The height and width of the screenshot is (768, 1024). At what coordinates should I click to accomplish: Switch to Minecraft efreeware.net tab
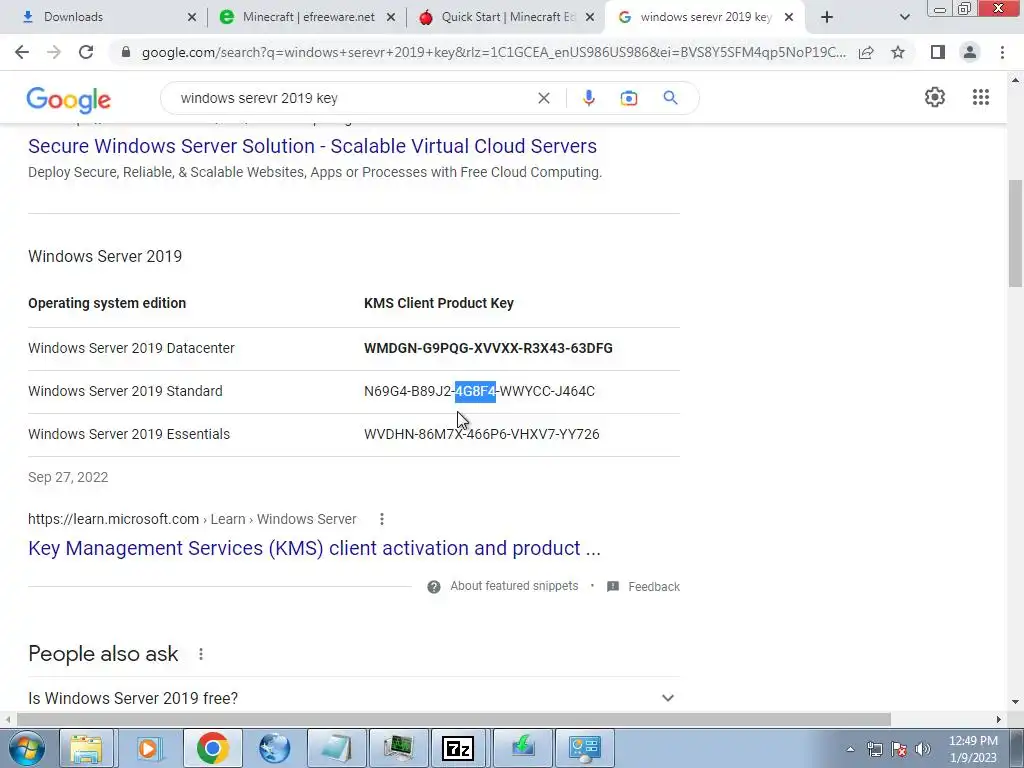click(x=307, y=17)
